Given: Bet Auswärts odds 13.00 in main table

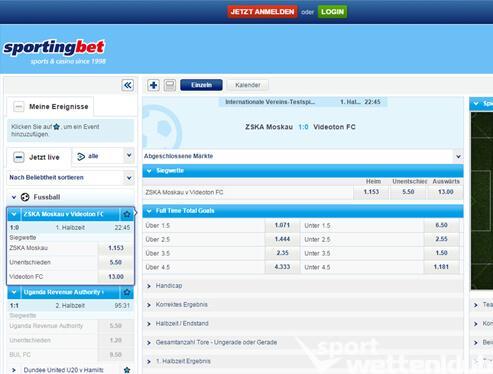Looking at the screenshot, I should coord(445,192).
